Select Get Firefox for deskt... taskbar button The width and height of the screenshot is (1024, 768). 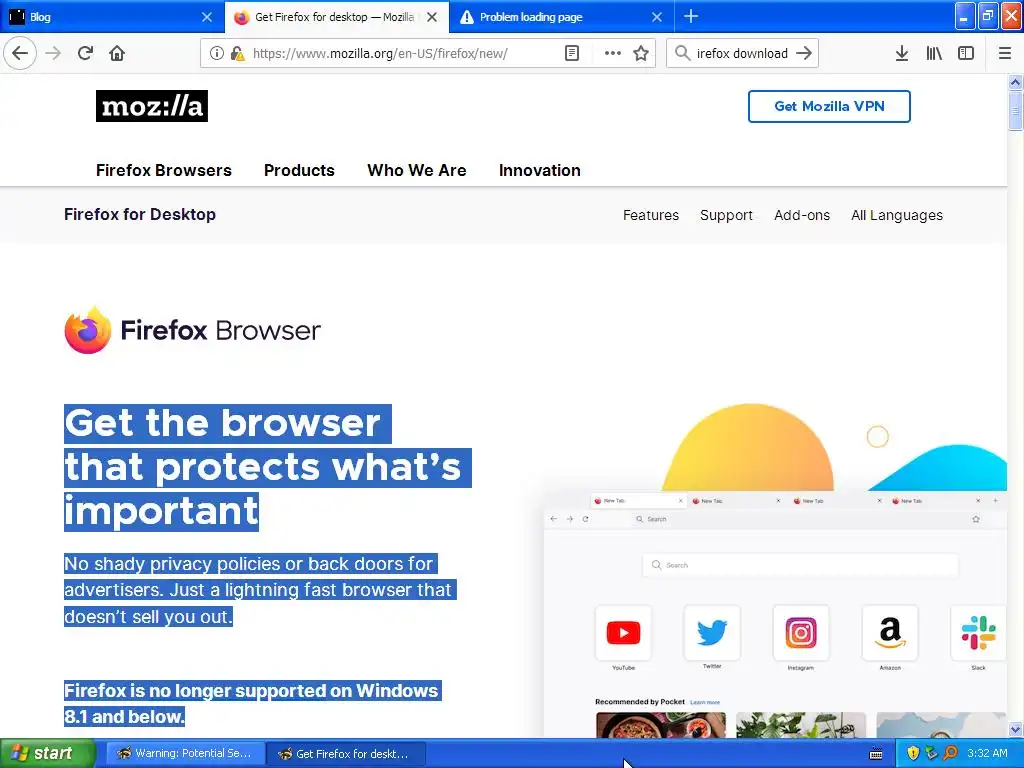(346, 754)
